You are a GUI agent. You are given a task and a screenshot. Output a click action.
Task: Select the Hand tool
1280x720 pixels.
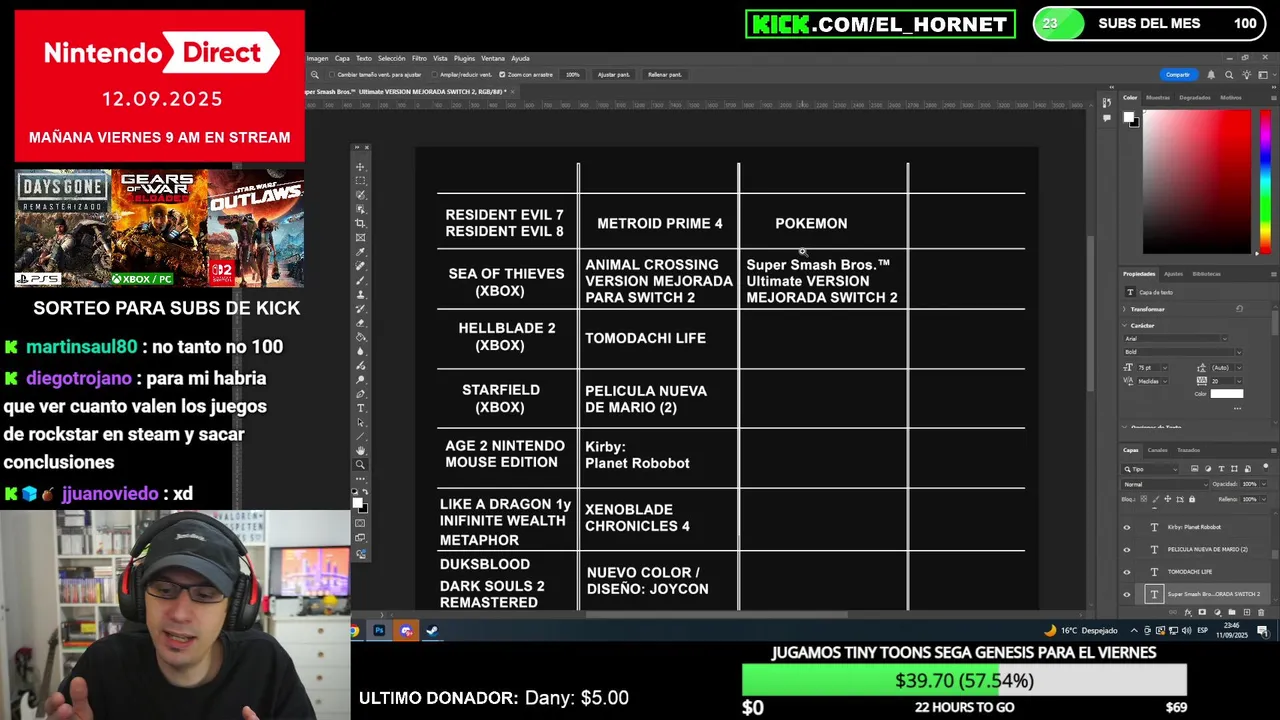click(x=360, y=451)
